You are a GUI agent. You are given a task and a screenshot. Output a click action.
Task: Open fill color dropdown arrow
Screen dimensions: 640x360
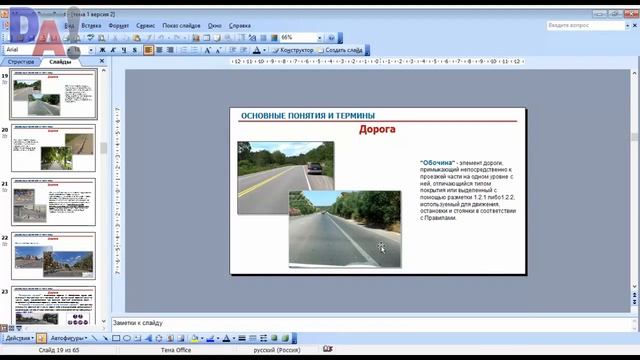pyautogui.click(x=202, y=338)
